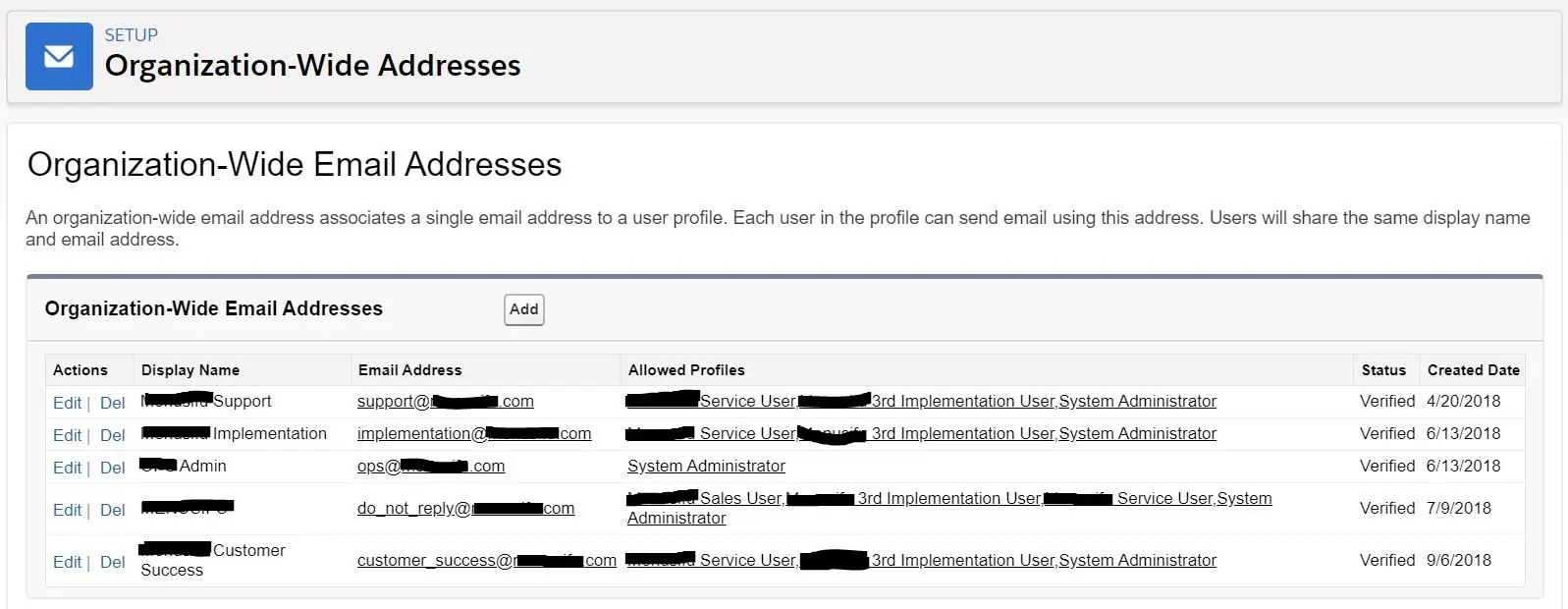Delete the Support address row
The image size is (1568, 609).
(113, 403)
